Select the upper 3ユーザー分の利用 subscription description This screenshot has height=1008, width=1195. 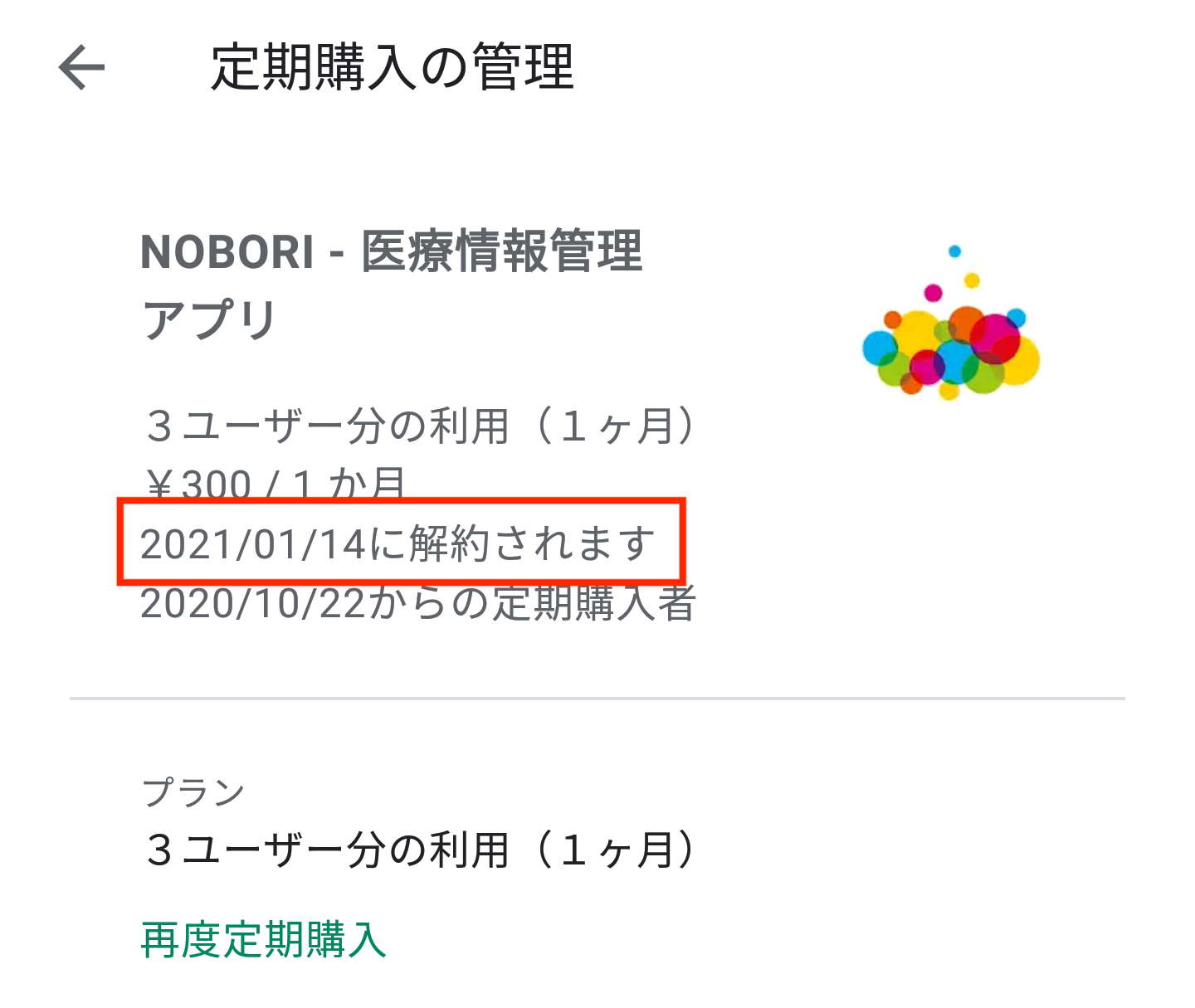click(420, 426)
